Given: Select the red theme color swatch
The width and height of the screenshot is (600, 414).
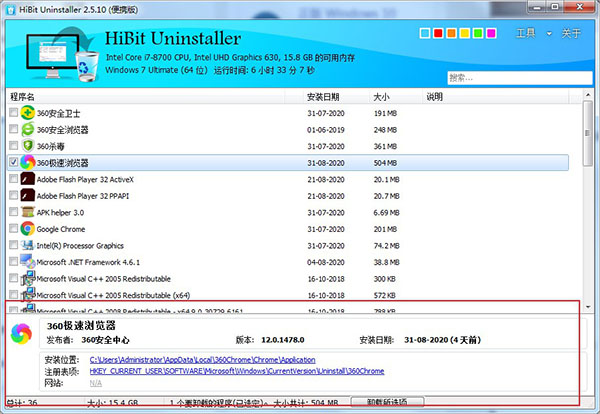Looking at the screenshot, I should coord(438,33).
